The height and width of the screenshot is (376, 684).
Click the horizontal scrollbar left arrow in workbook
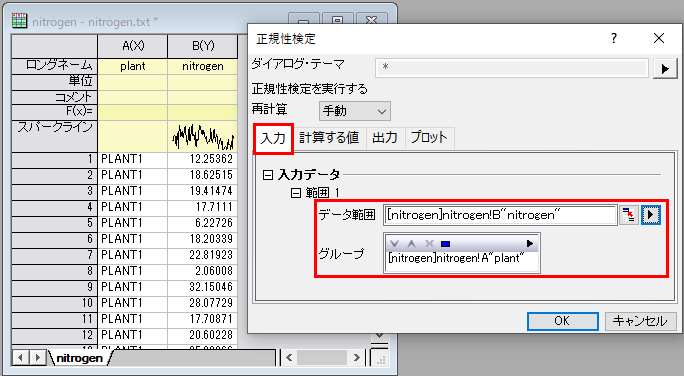tap(289, 358)
